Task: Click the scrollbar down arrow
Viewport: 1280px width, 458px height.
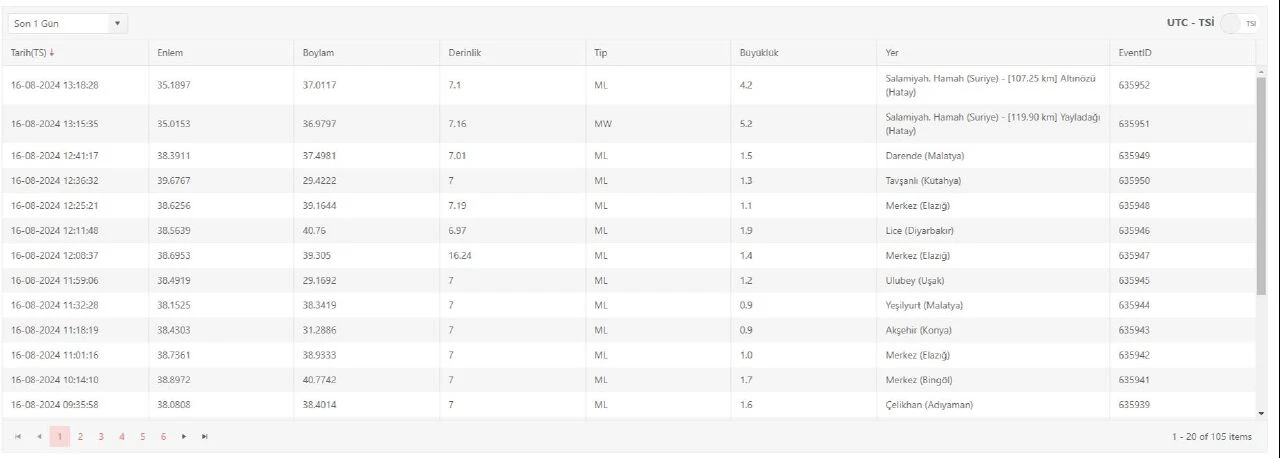Action: (x=1260, y=412)
